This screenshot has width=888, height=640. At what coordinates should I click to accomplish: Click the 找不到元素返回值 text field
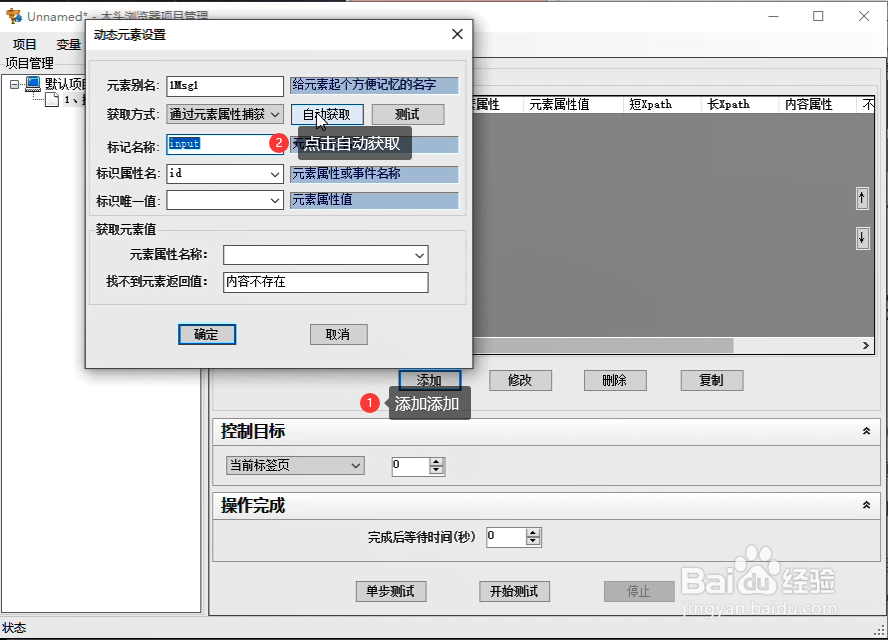[x=326, y=282]
